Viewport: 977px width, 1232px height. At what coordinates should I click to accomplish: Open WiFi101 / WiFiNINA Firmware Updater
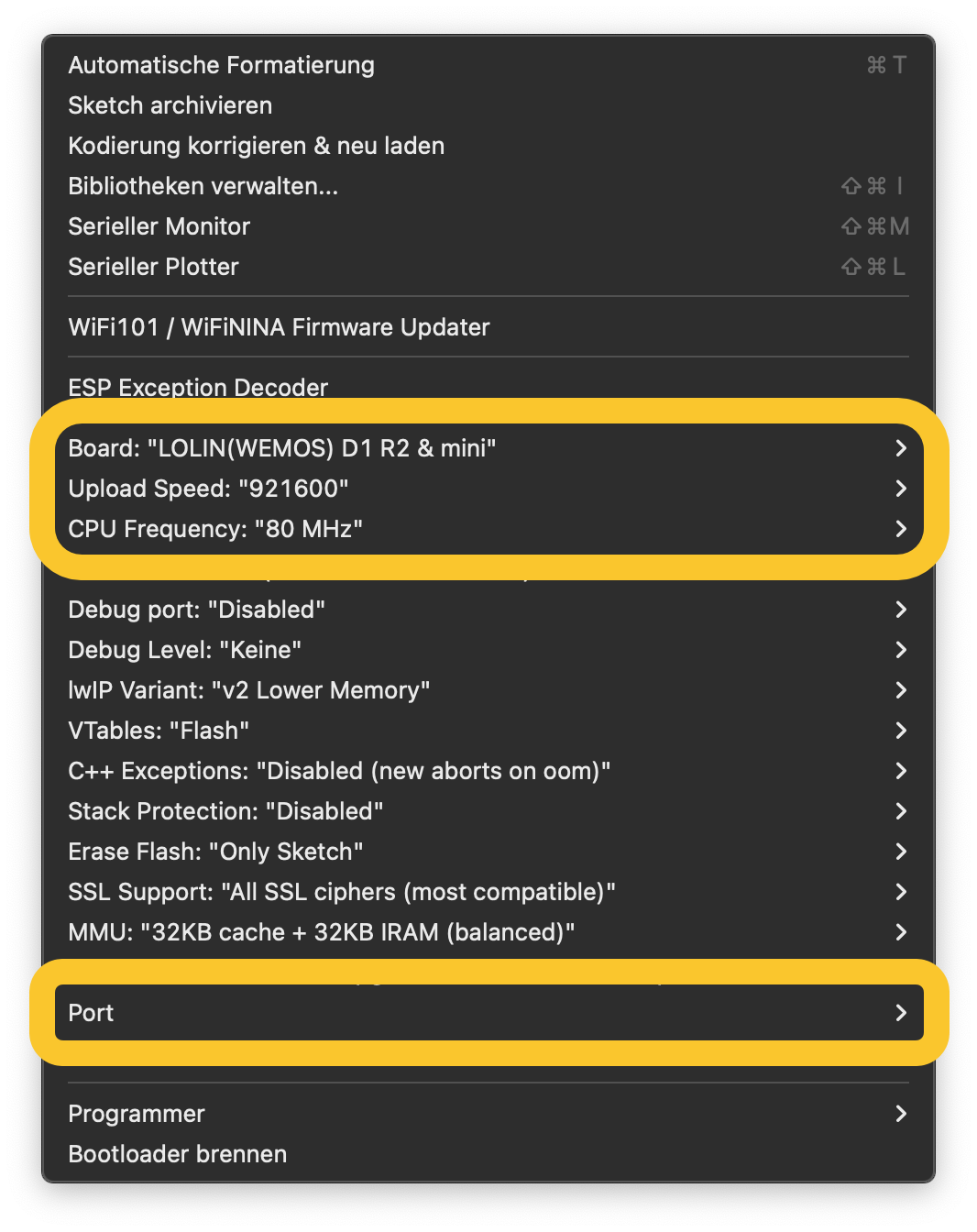(x=279, y=327)
